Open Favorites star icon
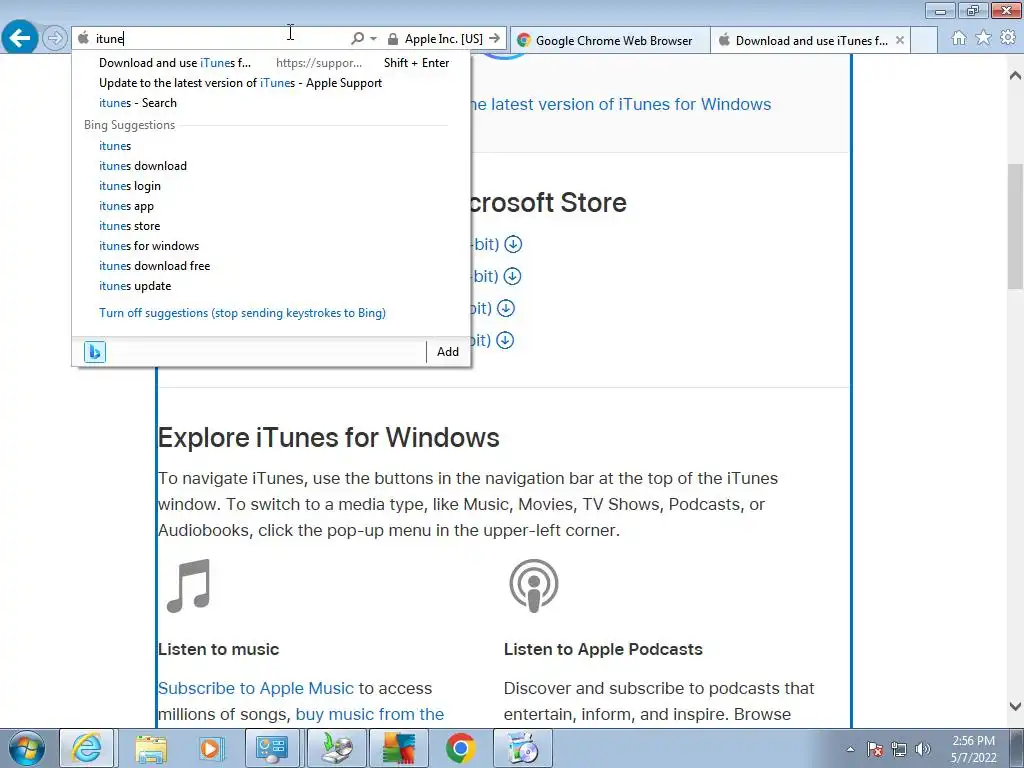 click(x=983, y=38)
